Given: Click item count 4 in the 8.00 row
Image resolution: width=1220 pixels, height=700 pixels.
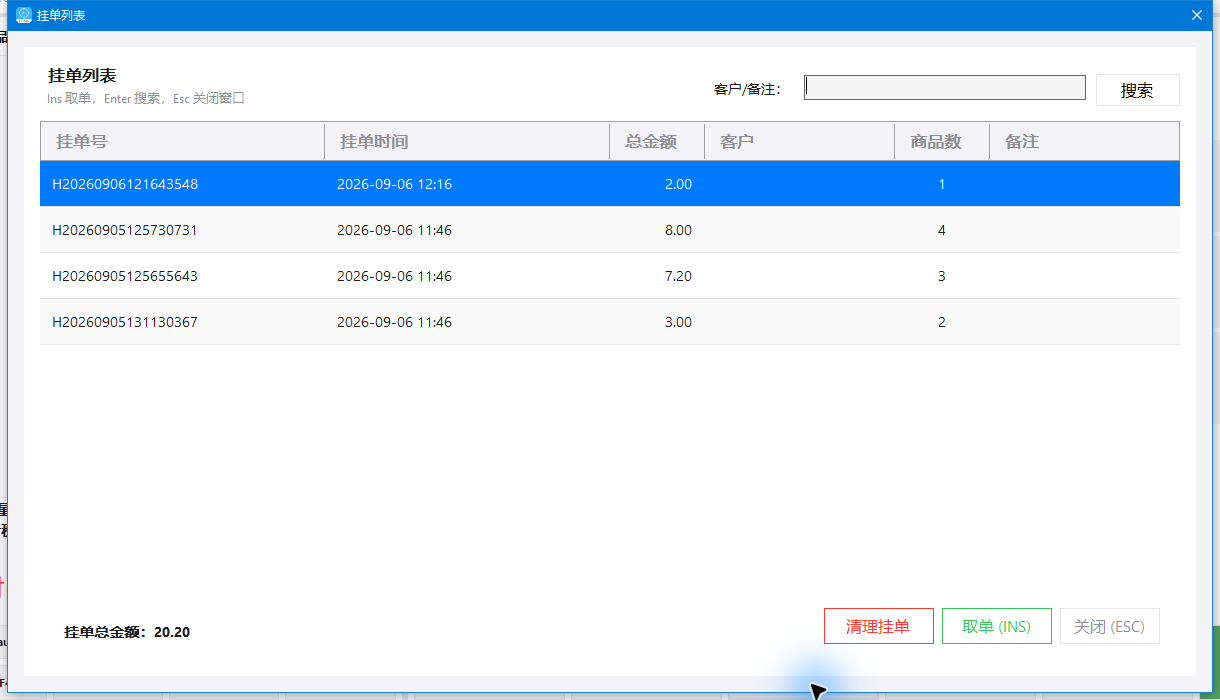Looking at the screenshot, I should (x=942, y=230).
